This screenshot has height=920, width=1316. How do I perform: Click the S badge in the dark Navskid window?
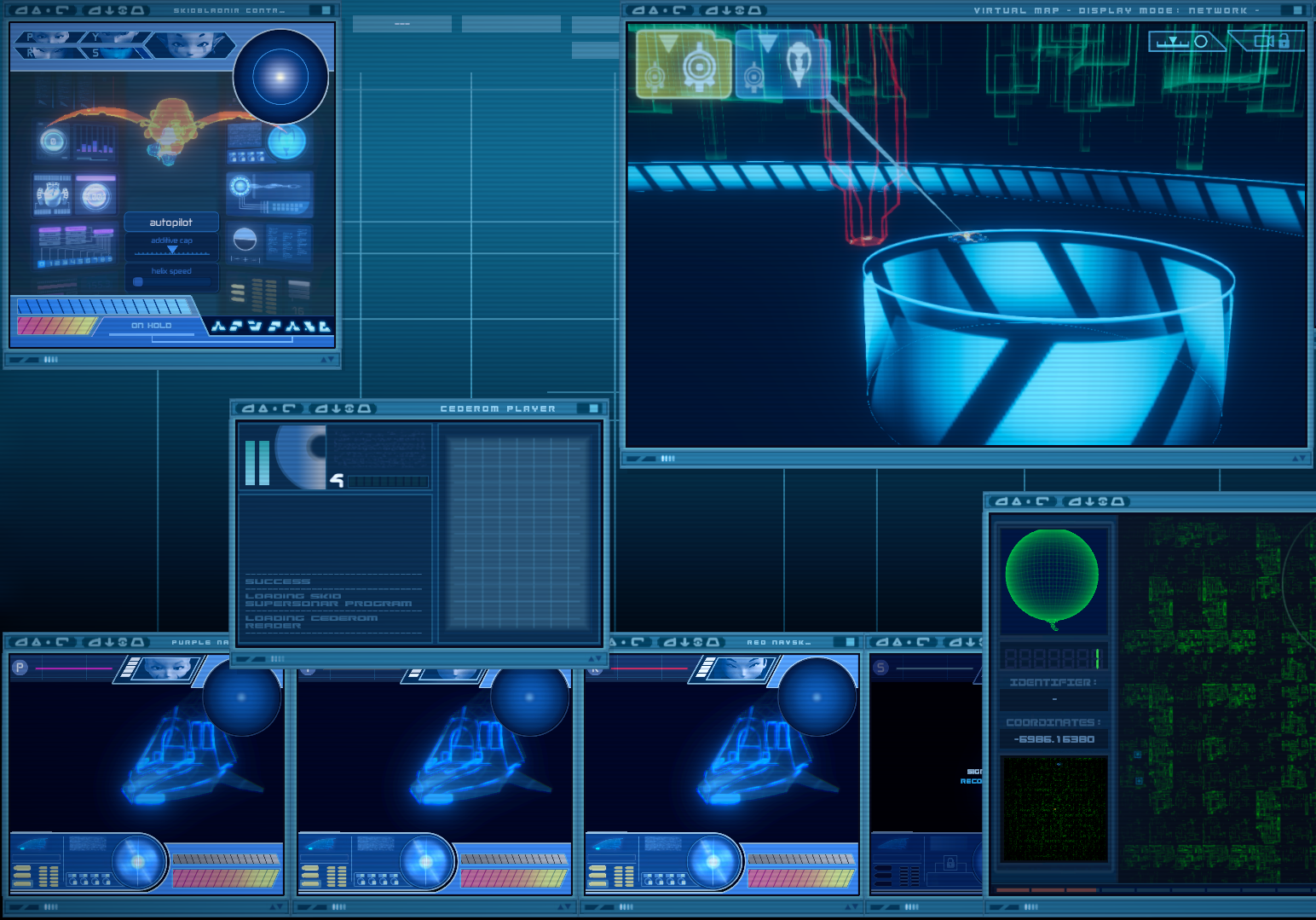pos(881,668)
